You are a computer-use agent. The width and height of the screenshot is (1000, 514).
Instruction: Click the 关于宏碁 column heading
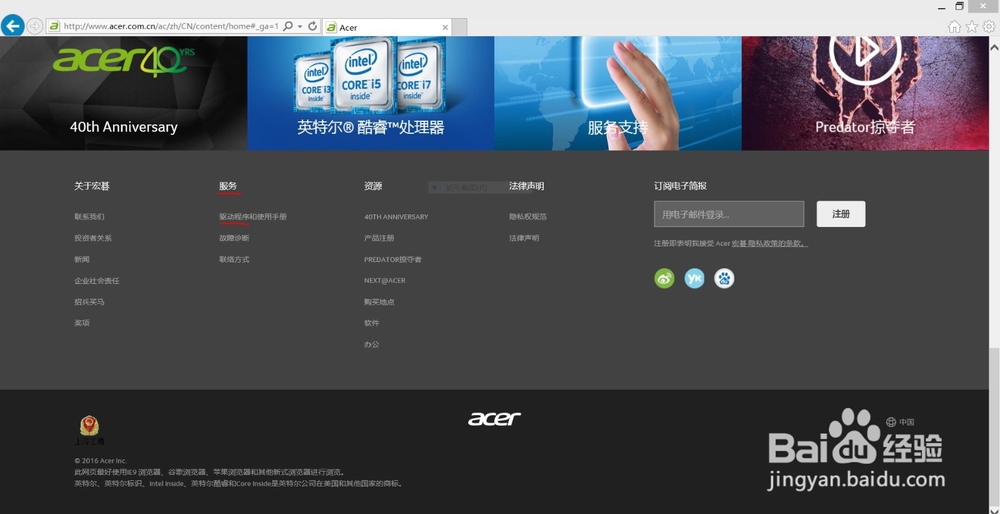[92, 186]
